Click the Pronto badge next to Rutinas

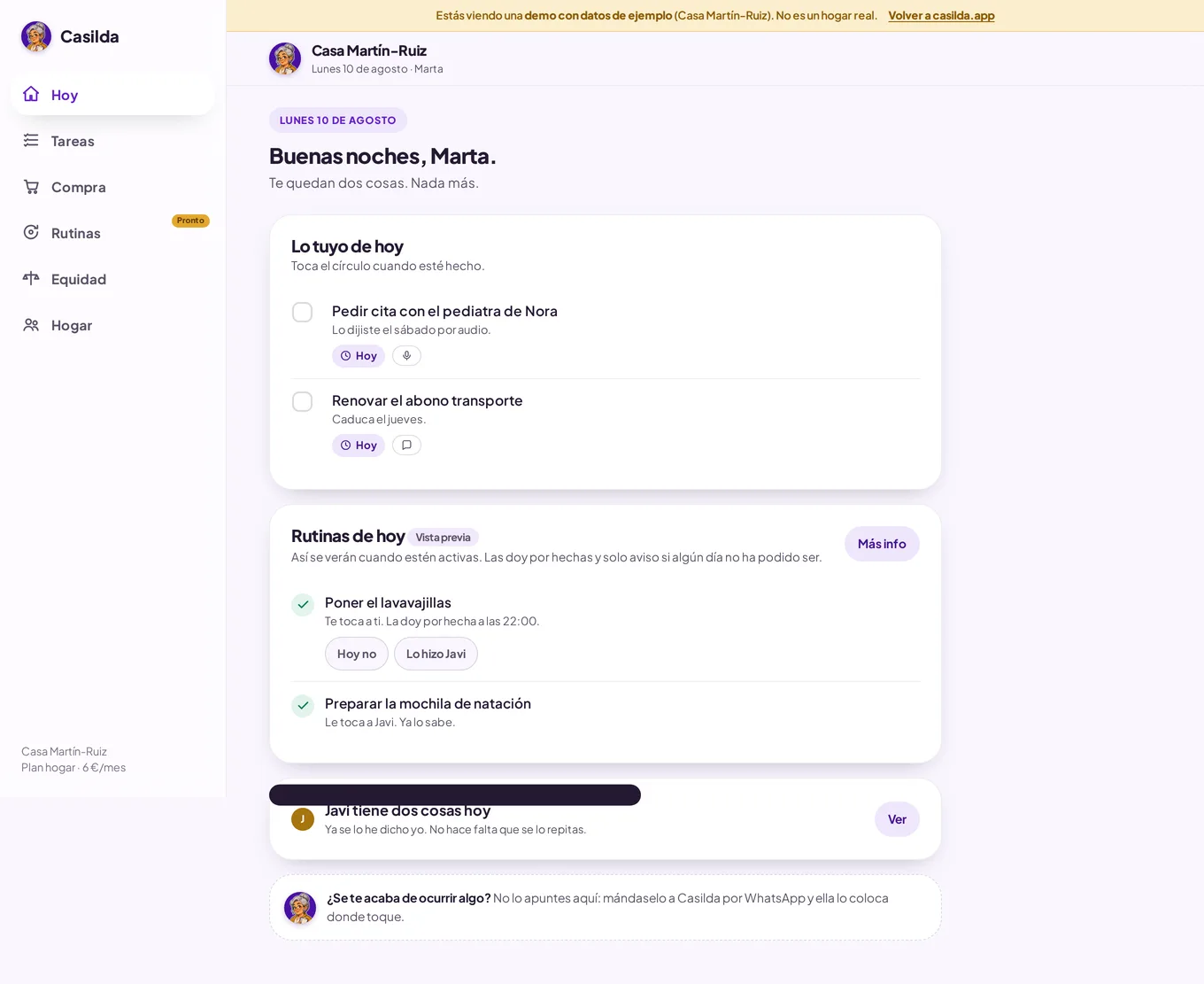click(x=190, y=221)
